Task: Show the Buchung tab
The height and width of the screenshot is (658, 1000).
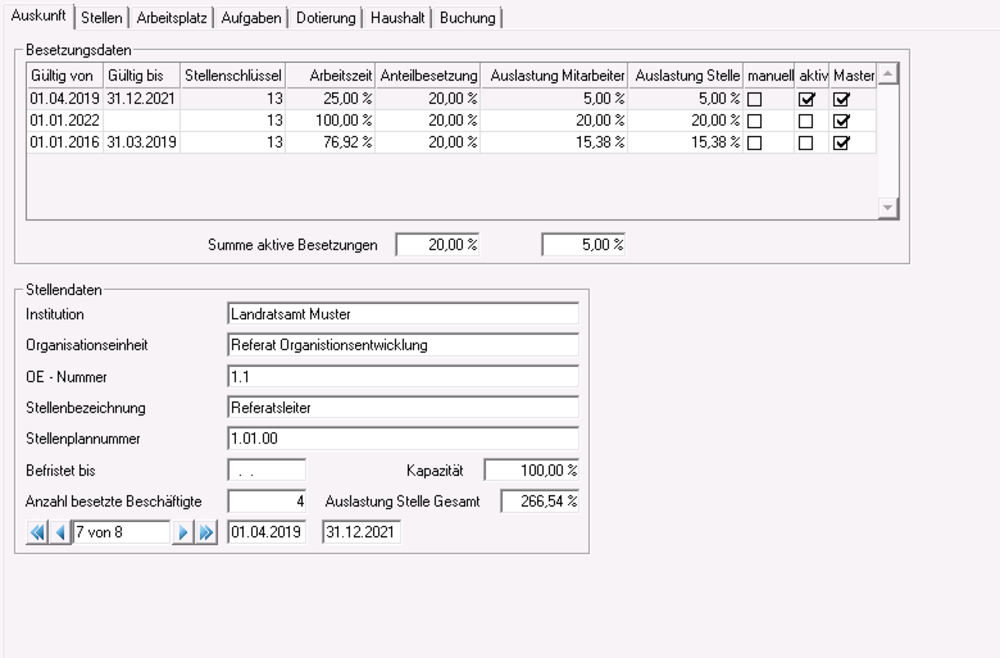Action: pyautogui.click(x=468, y=18)
